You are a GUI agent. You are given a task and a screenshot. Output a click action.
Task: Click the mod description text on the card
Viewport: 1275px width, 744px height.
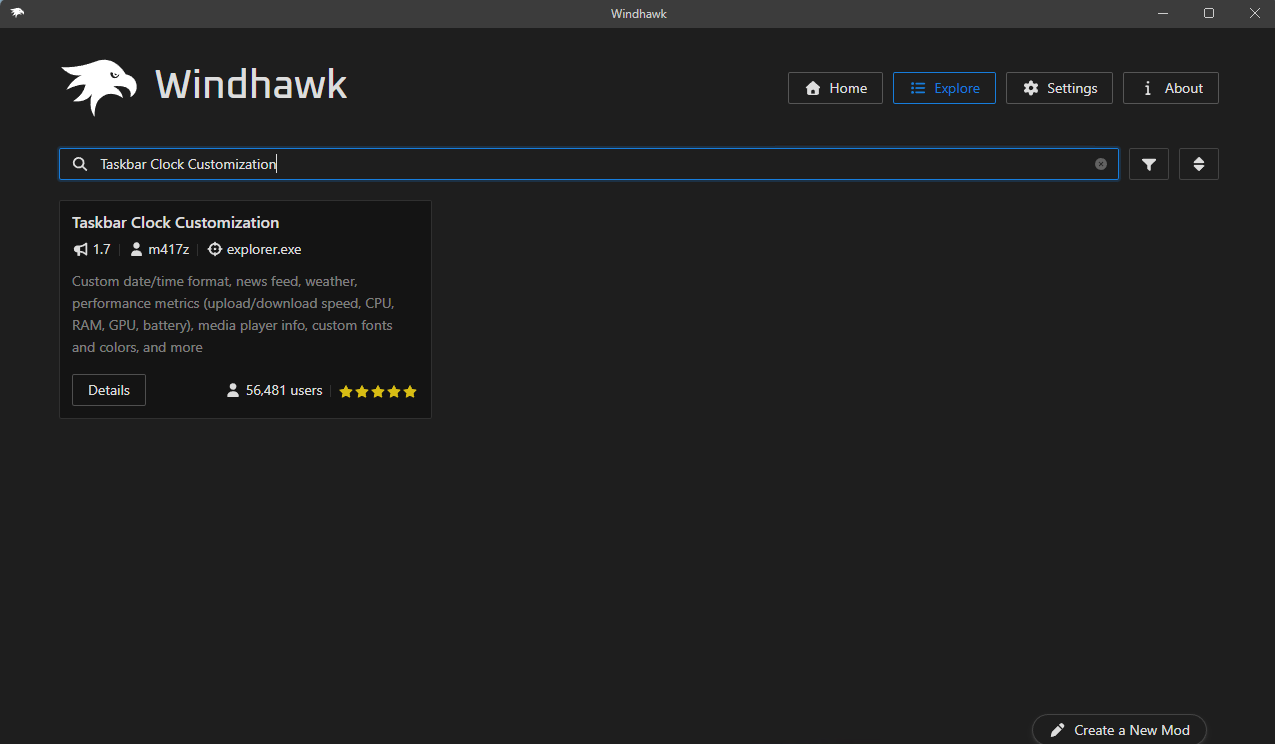pos(232,314)
